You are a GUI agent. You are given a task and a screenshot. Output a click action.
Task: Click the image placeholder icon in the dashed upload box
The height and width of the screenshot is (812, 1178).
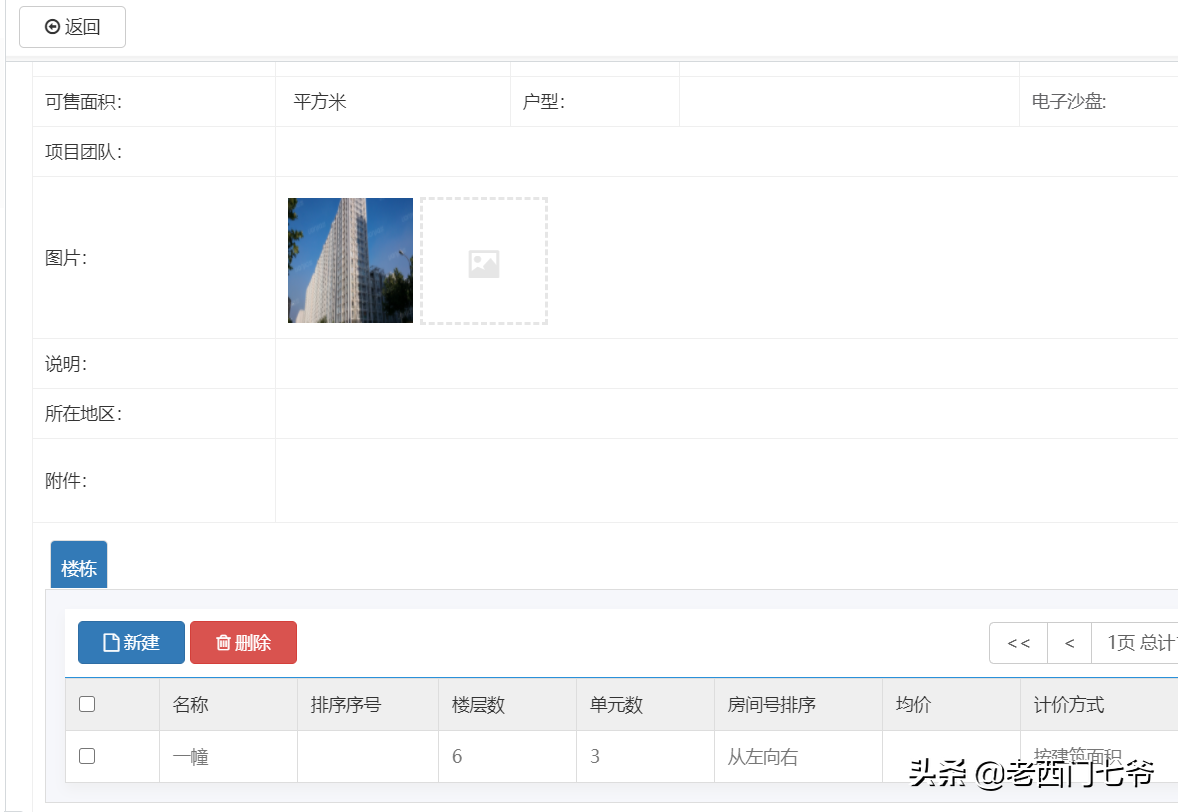484,262
